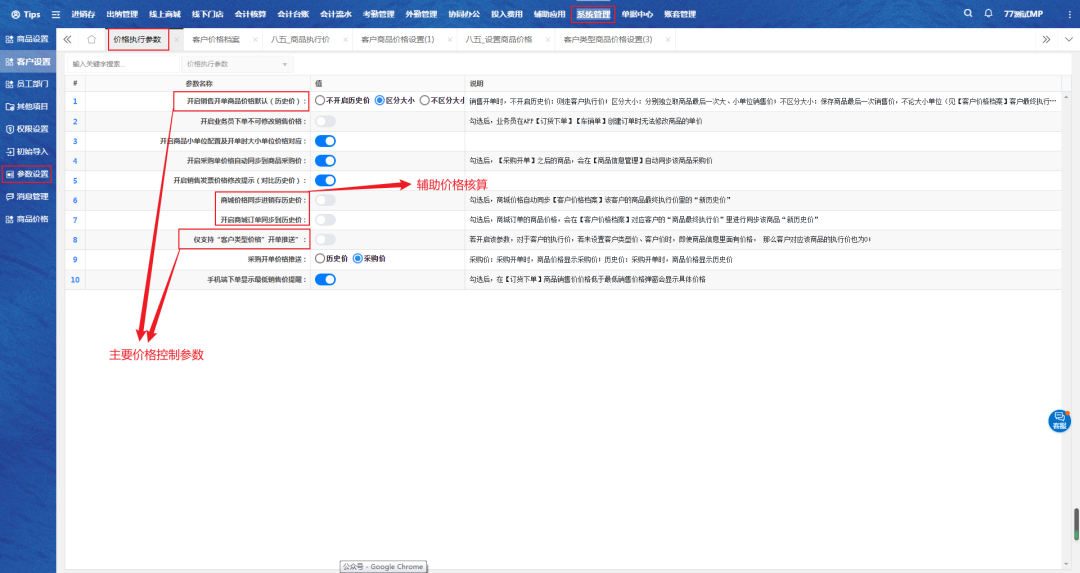This screenshot has height=573, width=1080.
Task: Select 历史价 radio for 采购开单价格推送
Action: 320,259
